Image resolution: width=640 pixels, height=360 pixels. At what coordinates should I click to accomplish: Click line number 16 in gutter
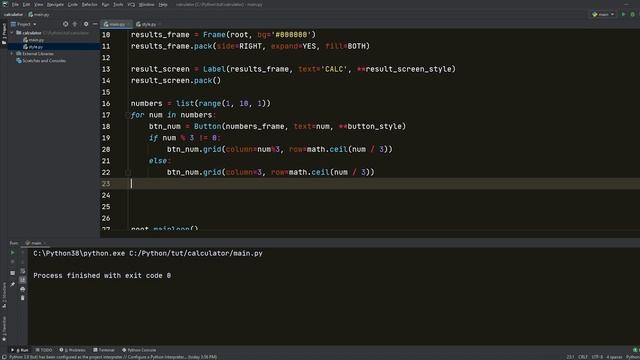tap(106, 104)
